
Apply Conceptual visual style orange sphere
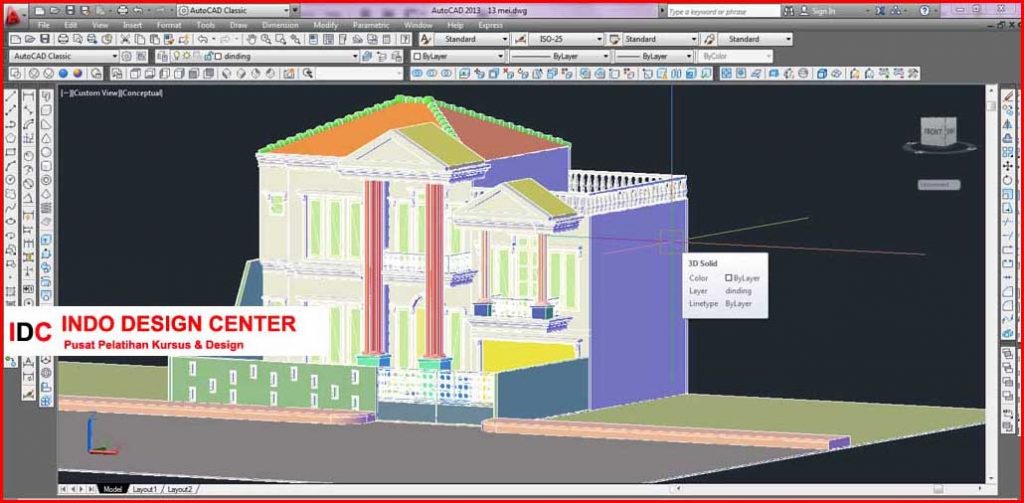pyautogui.click(x=78, y=74)
